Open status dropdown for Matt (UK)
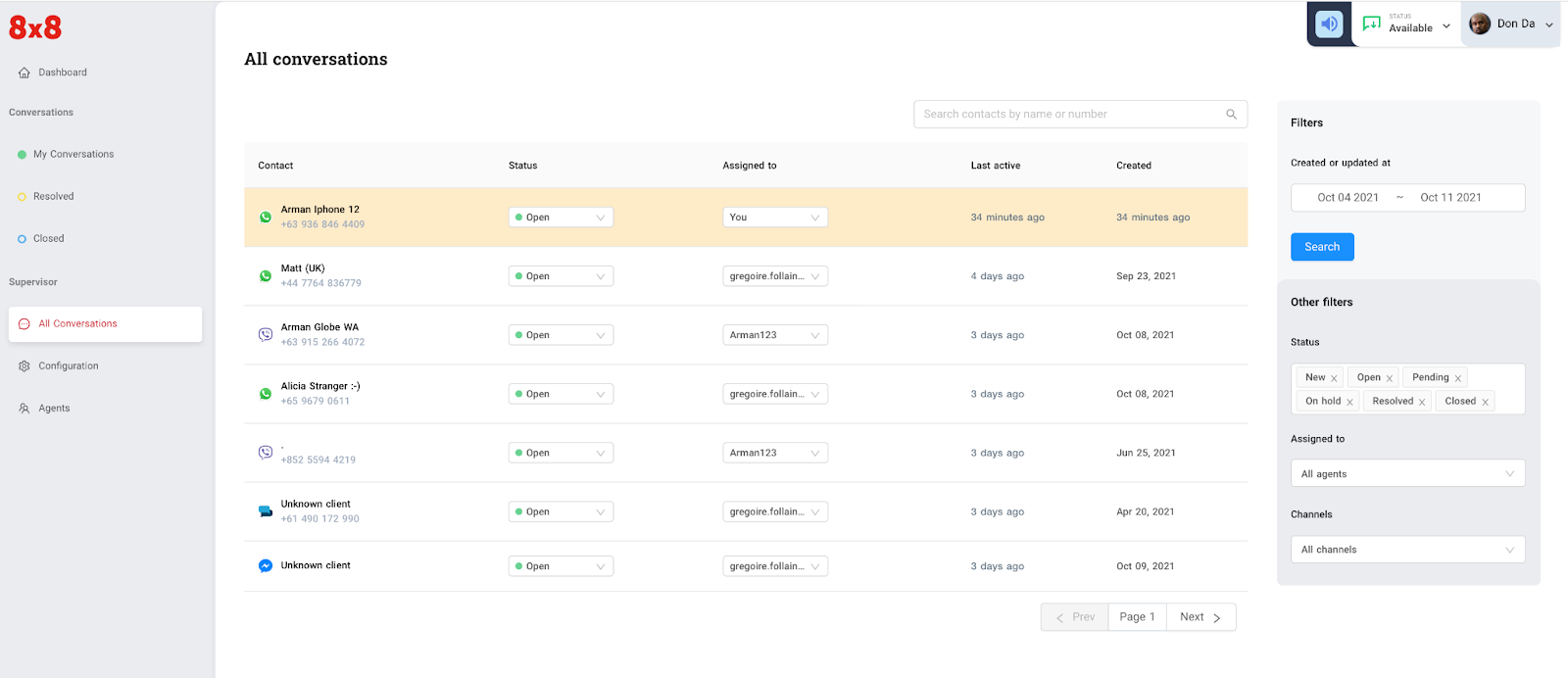This screenshot has height=678, width=1568. tap(561, 276)
